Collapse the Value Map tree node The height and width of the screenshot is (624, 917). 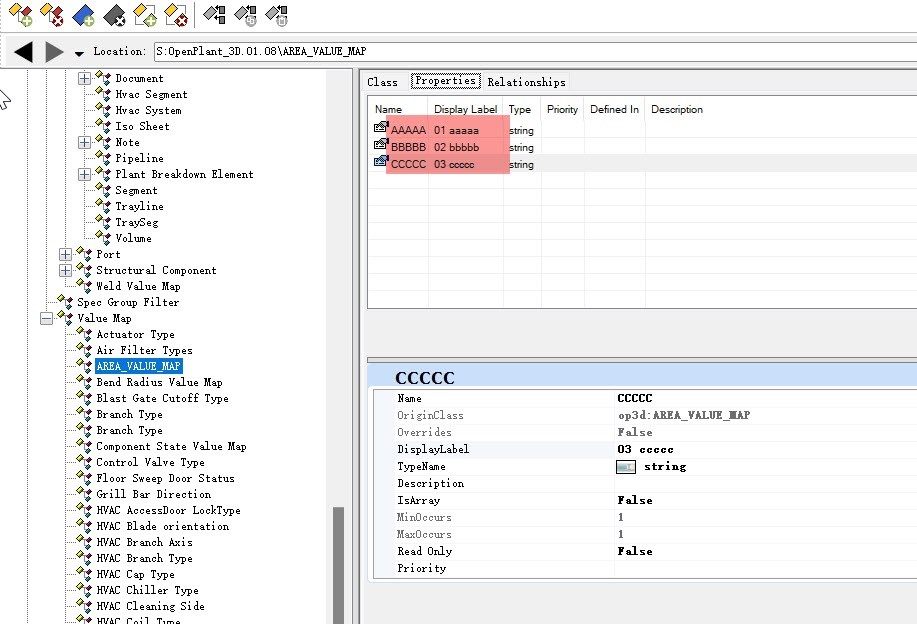tap(46, 318)
